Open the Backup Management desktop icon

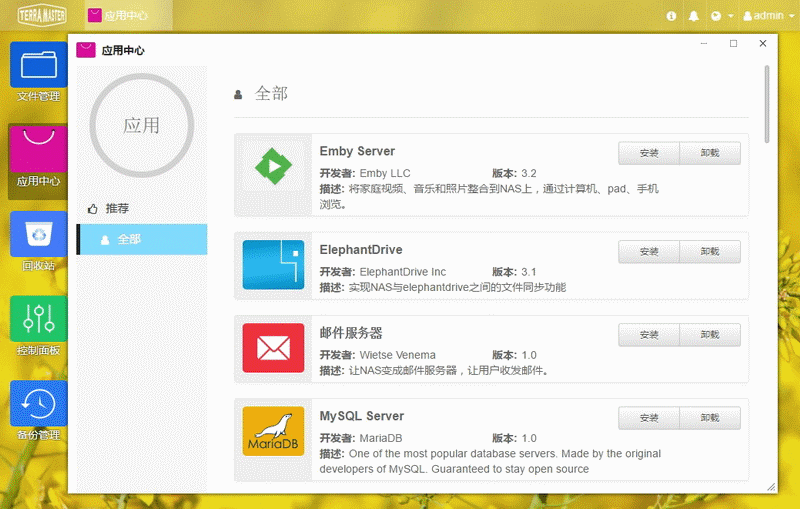click(38, 411)
